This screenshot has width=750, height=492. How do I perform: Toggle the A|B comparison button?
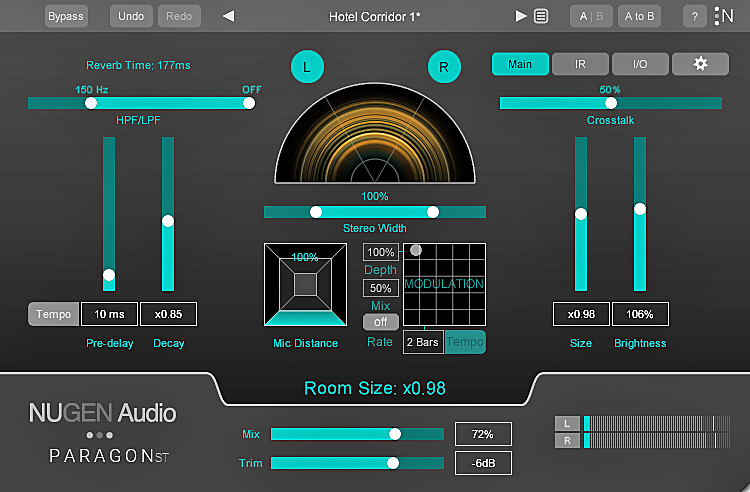[591, 16]
